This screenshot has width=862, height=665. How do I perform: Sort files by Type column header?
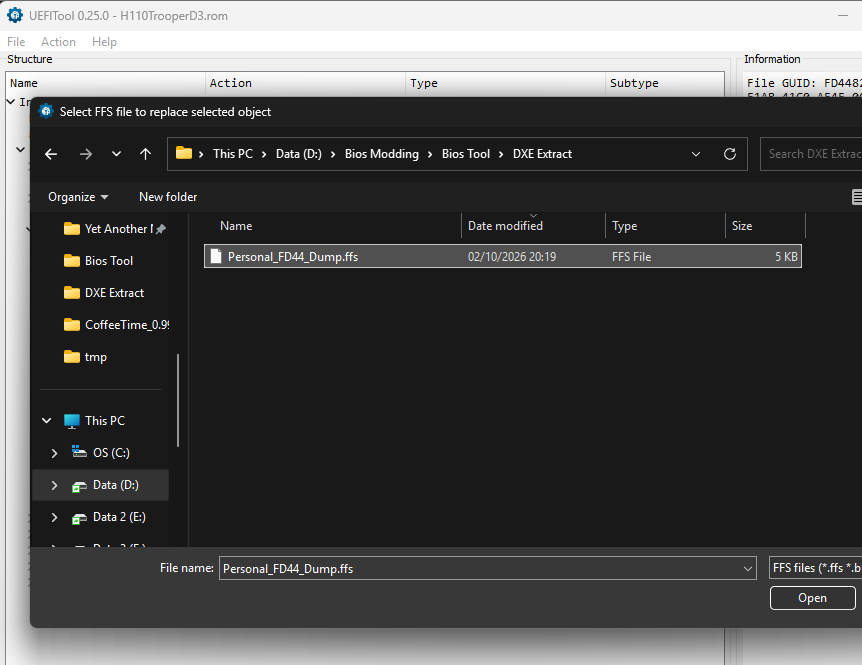coord(625,226)
